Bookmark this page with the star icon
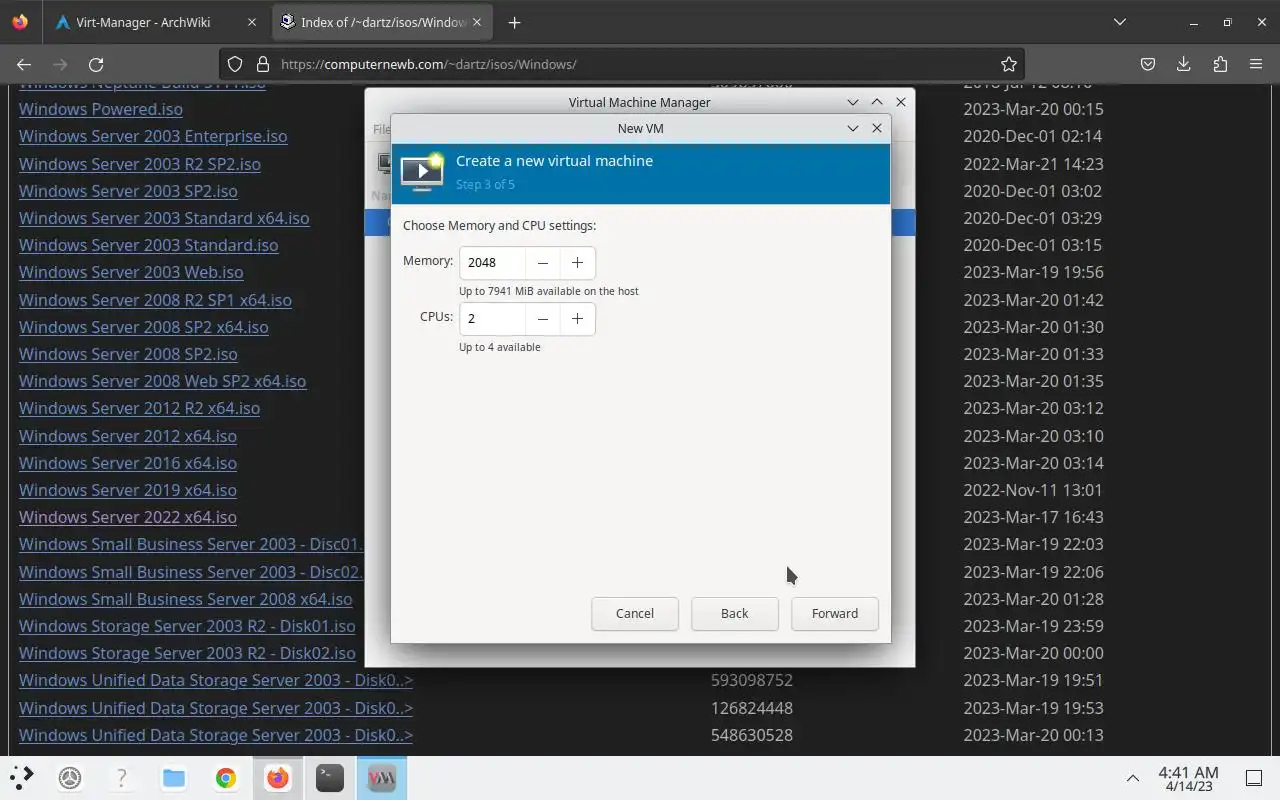The image size is (1280, 800). [1009, 64]
